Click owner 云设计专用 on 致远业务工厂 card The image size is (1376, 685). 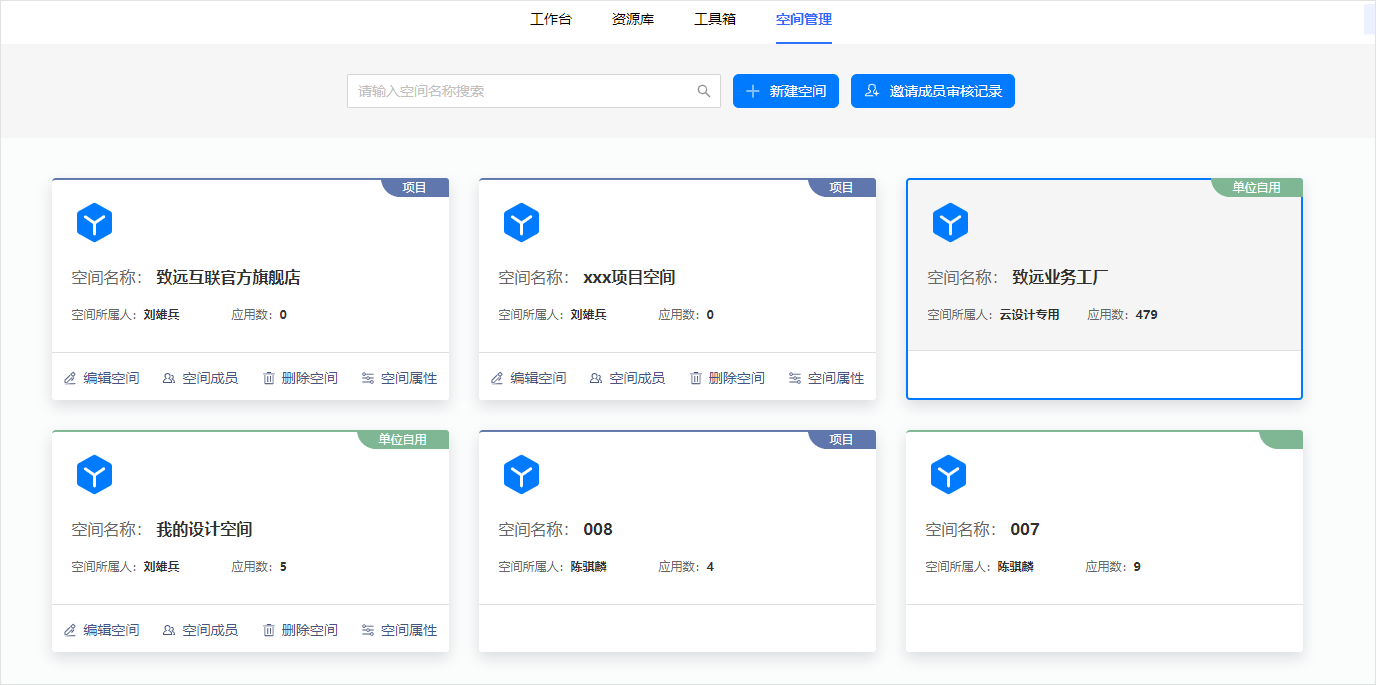[x=1029, y=315]
